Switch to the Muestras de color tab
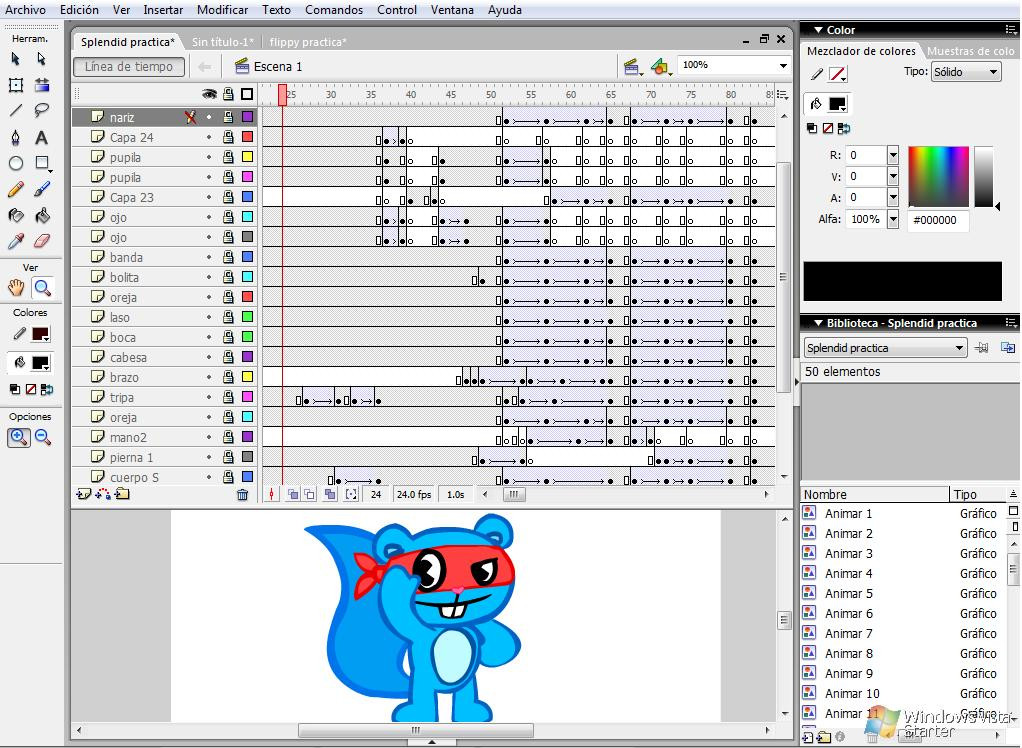The height and width of the screenshot is (748, 1022). click(x=971, y=51)
